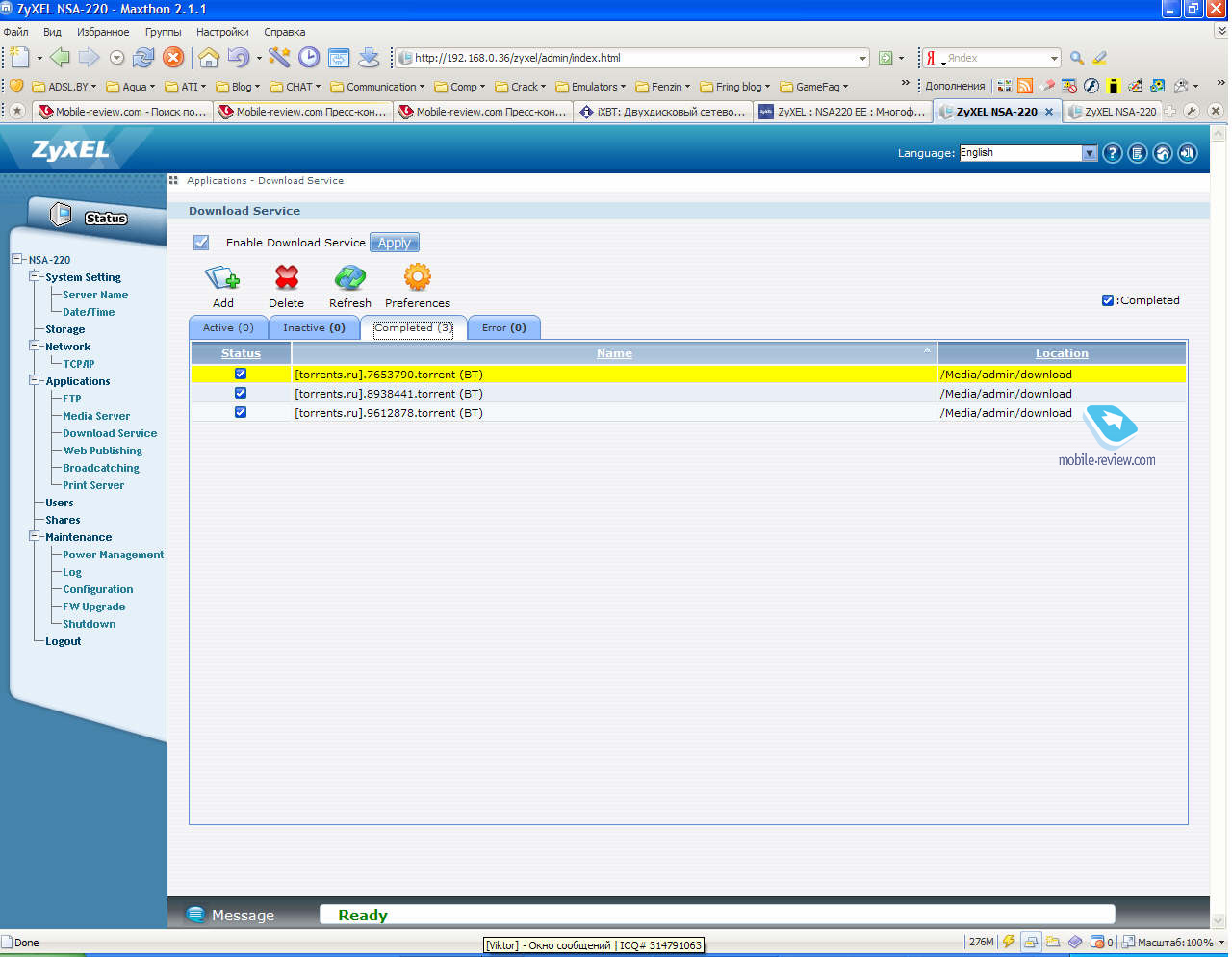Open FW Upgrade in sidebar
This screenshot has height=957, width=1232.
94,607
